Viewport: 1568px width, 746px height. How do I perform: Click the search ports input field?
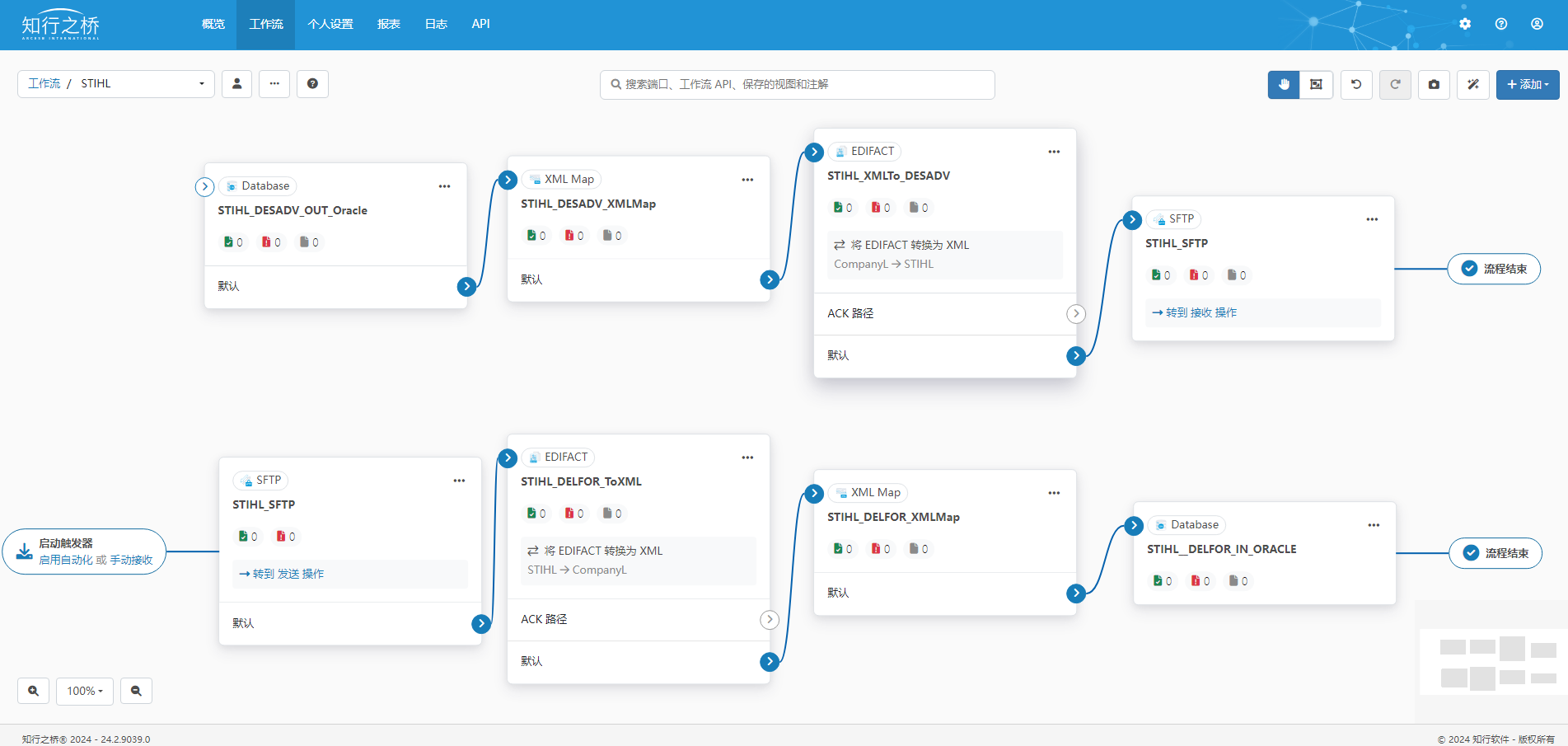tap(798, 84)
